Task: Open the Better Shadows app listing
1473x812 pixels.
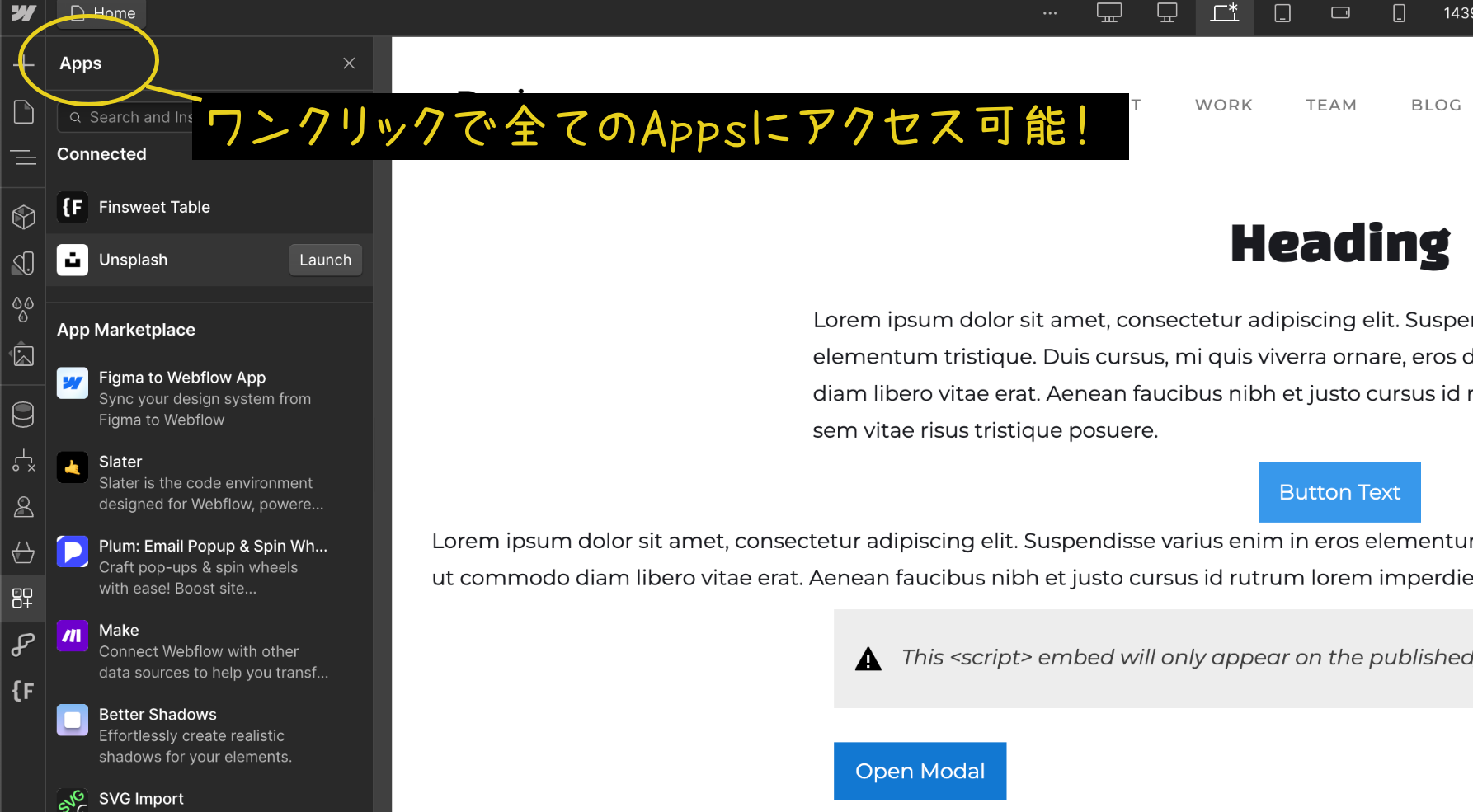Action: click(x=209, y=735)
